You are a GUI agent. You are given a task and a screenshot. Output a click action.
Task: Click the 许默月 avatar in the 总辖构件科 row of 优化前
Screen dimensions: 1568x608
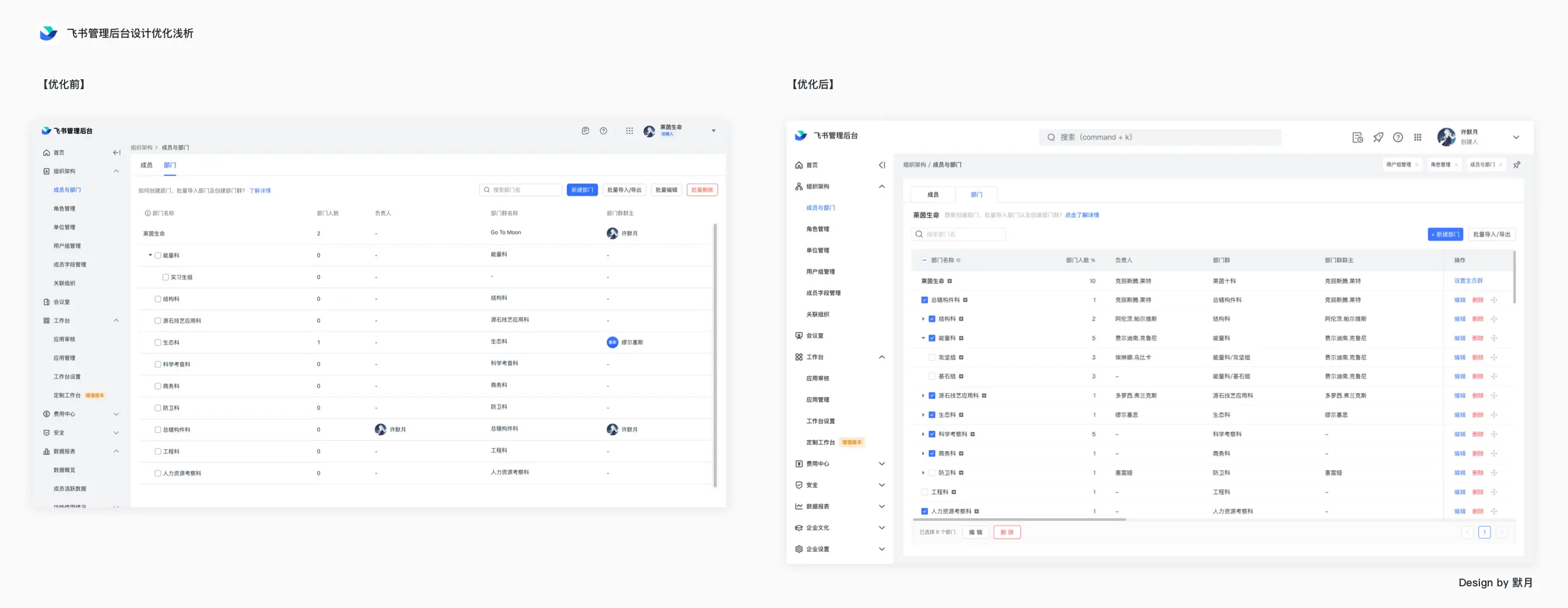(x=380, y=429)
